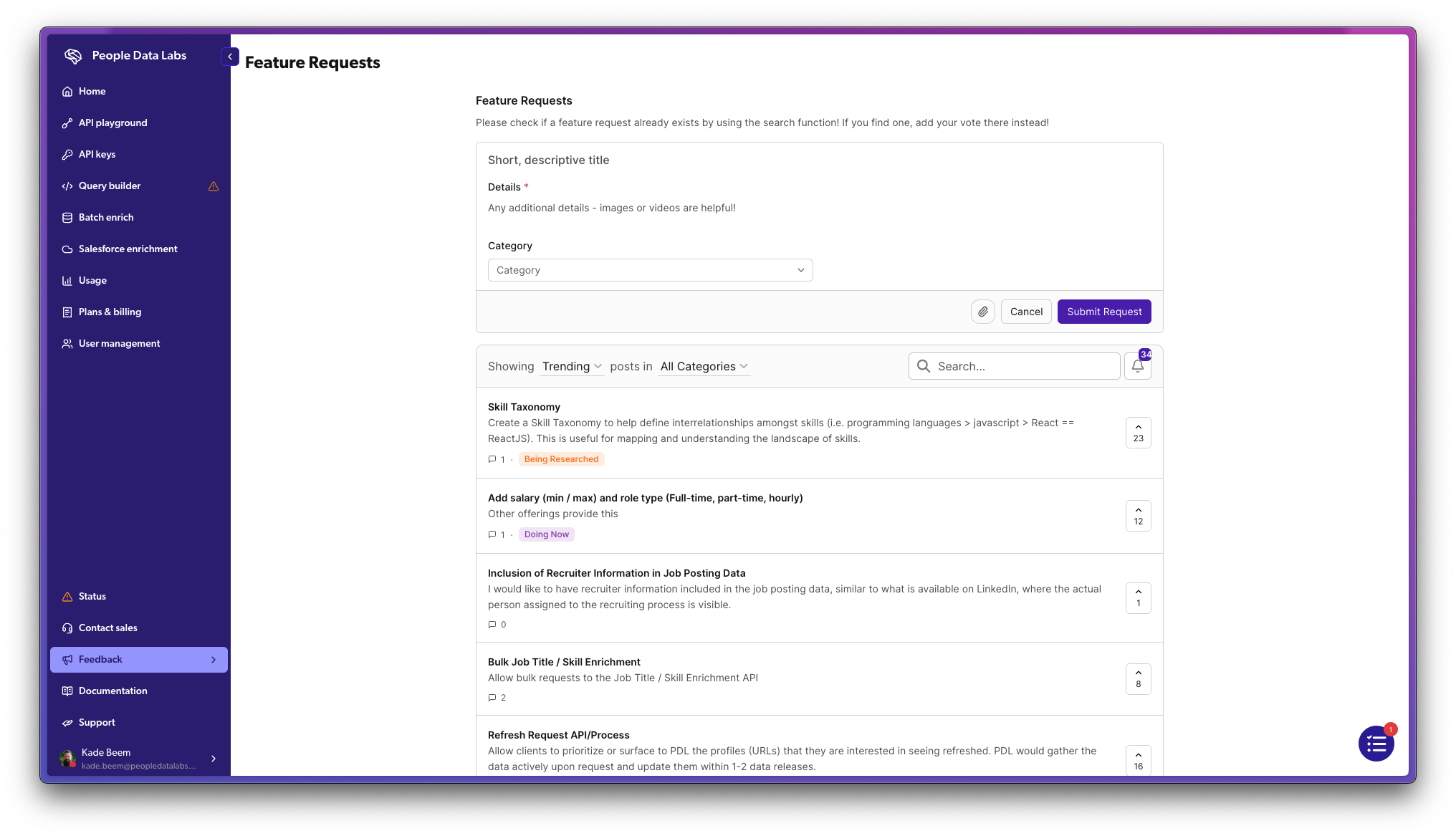Upvote the Bulk Job Title request

tap(1138, 678)
